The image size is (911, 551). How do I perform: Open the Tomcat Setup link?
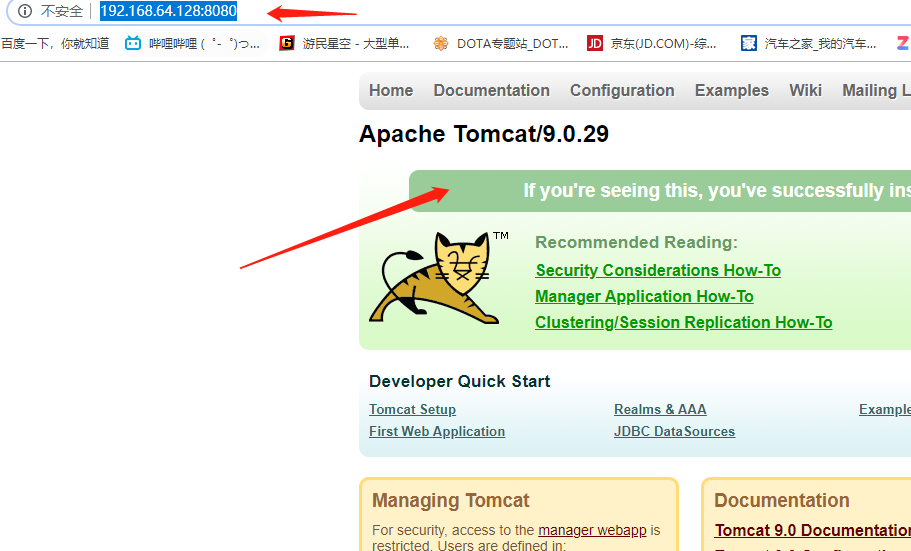(x=413, y=409)
